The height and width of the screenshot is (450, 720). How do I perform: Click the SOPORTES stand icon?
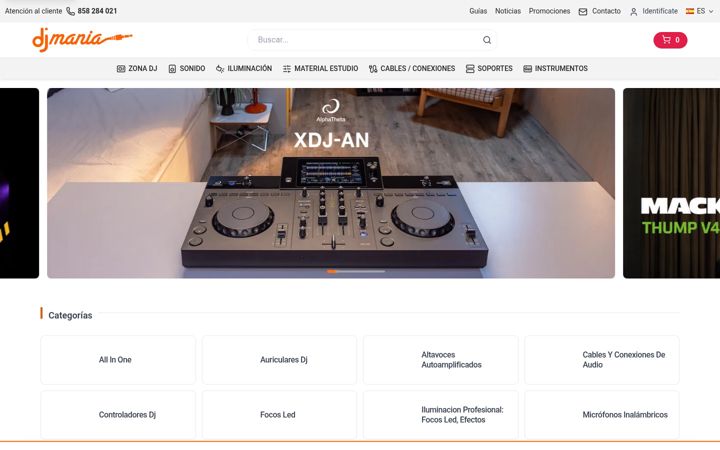pos(470,69)
